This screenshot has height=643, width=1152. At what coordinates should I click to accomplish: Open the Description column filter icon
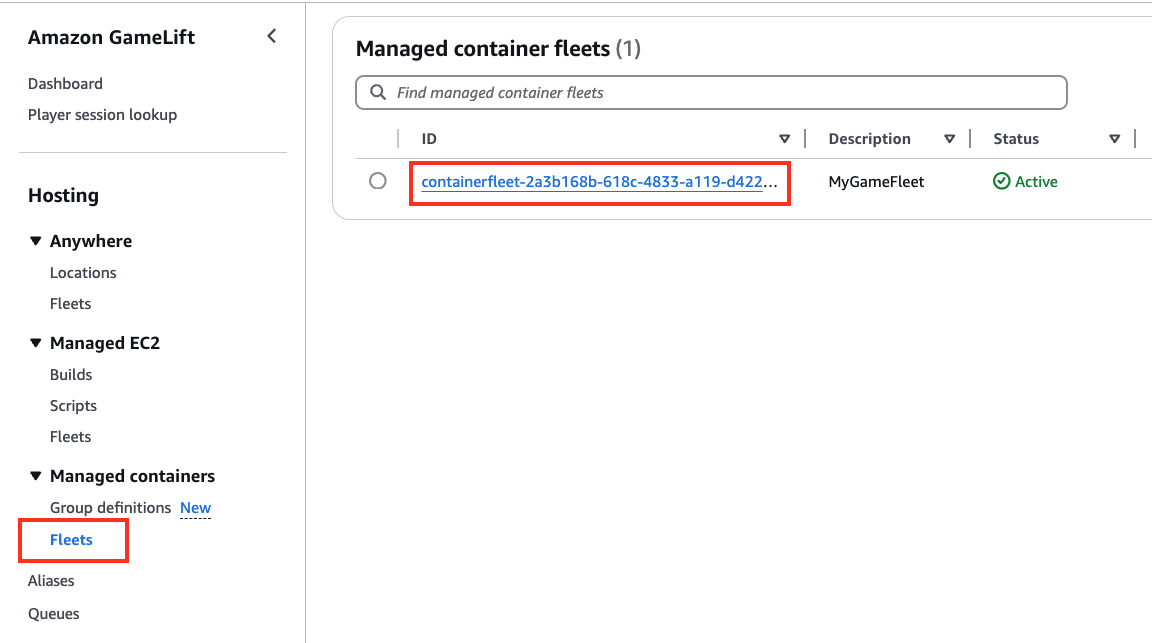[949, 138]
